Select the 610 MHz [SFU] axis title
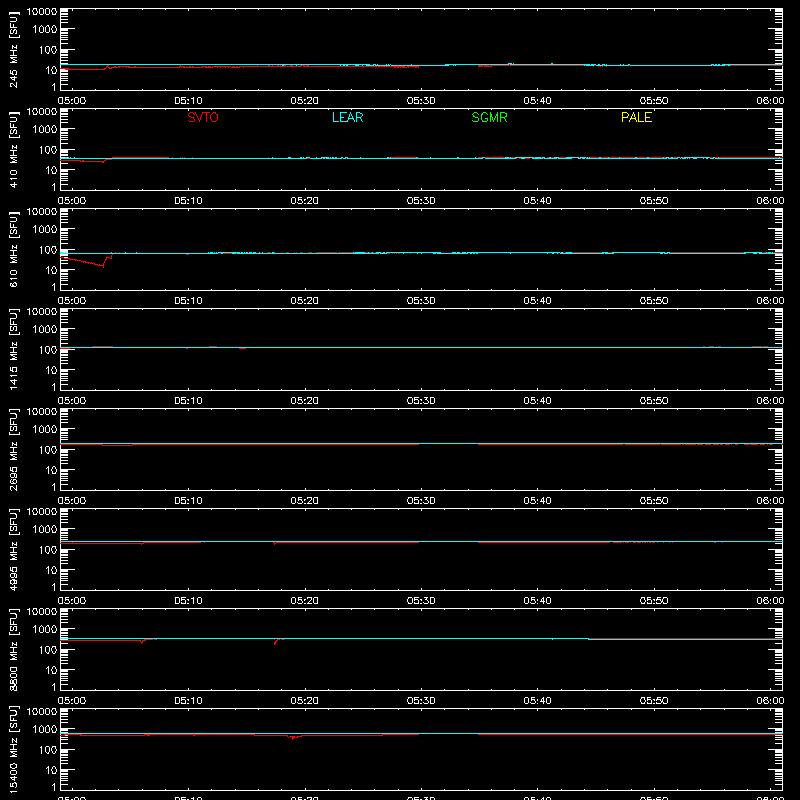Image resolution: width=800 pixels, height=800 pixels. coord(13,249)
